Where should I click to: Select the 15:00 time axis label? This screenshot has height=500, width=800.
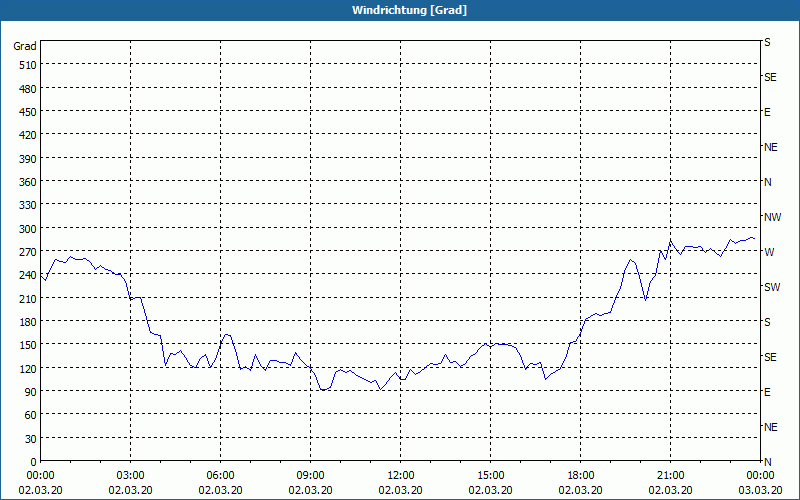point(490,476)
